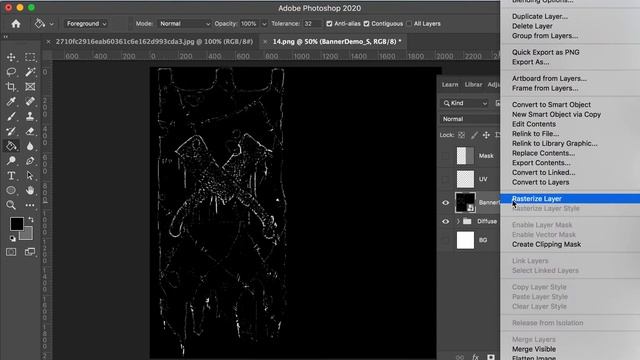
Task: Select the Zoom tool
Action: click(x=11, y=205)
